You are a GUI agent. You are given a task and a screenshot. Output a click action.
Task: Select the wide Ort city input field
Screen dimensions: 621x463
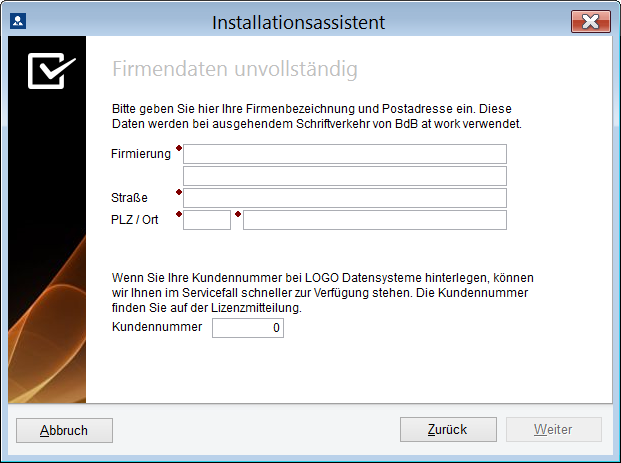click(x=375, y=220)
